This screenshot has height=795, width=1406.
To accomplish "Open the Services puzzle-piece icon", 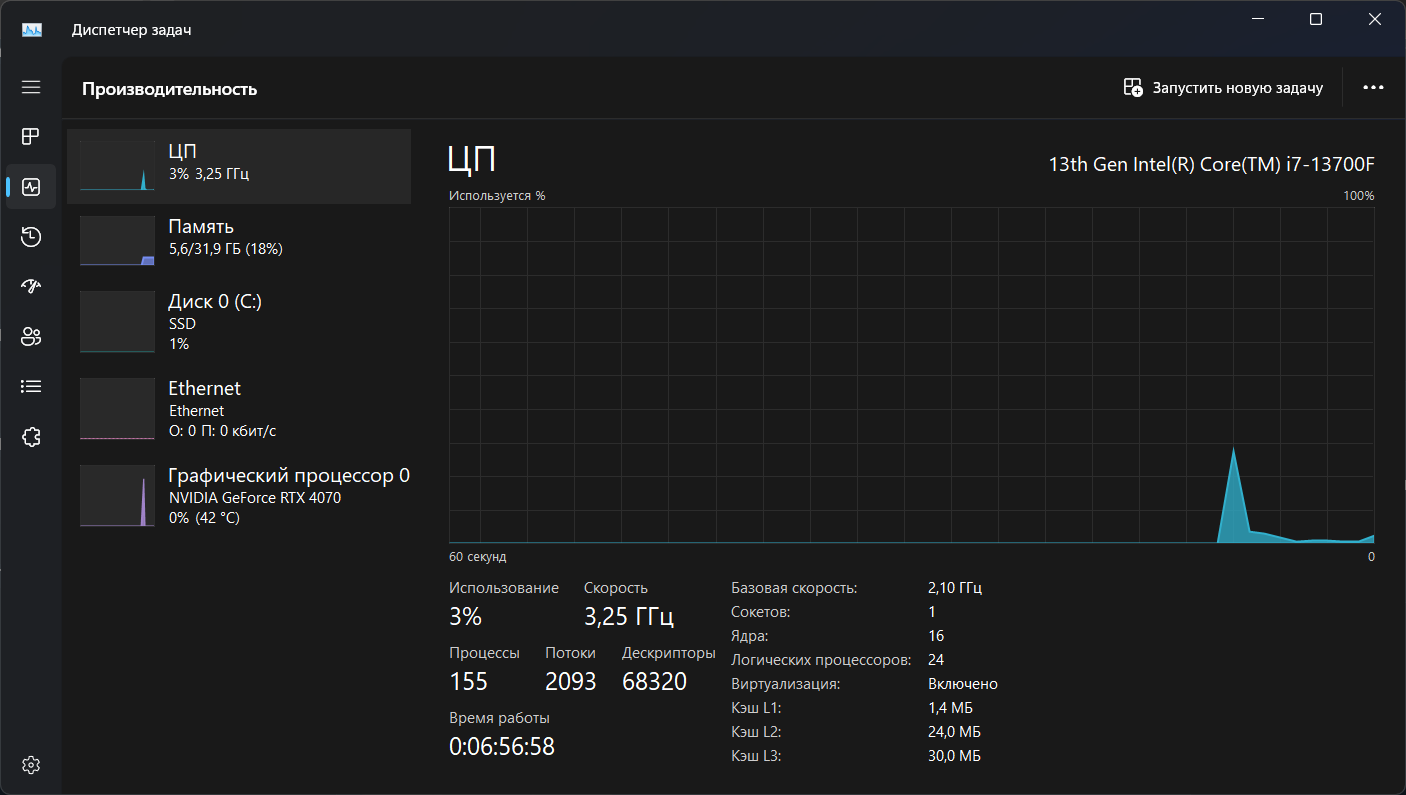I will pyautogui.click(x=31, y=436).
